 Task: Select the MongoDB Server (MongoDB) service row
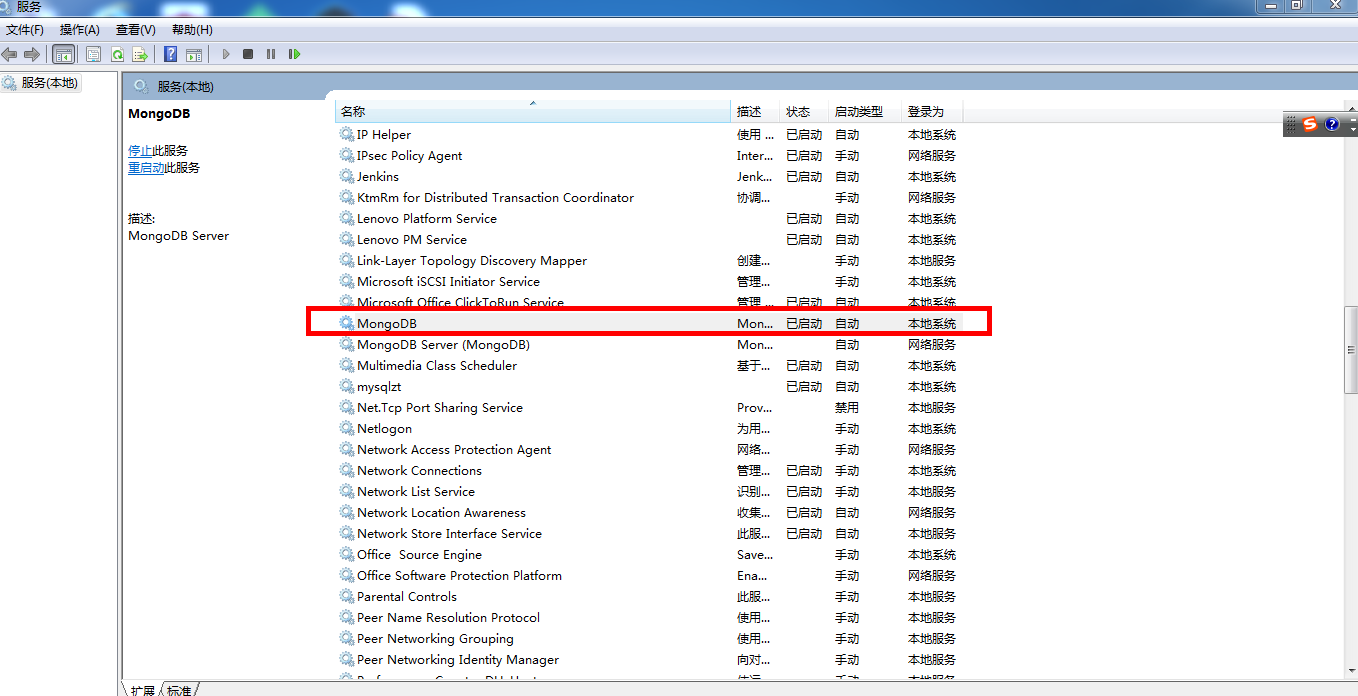coord(648,344)
